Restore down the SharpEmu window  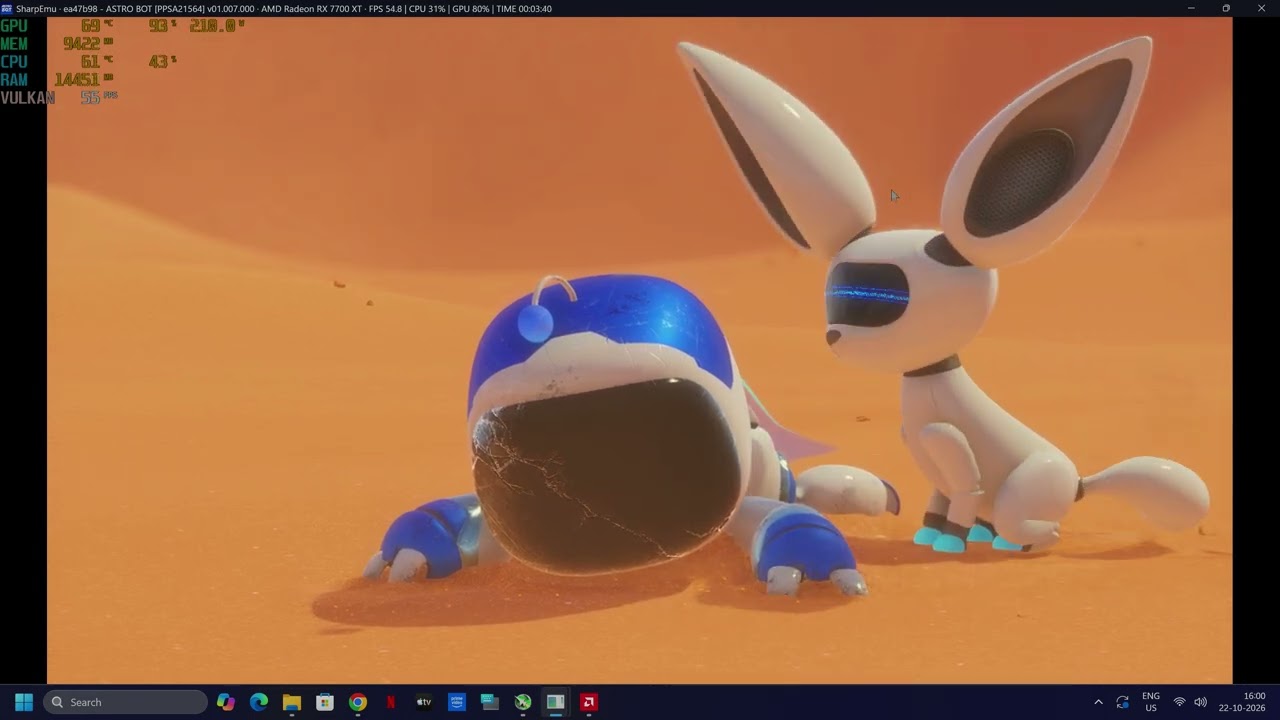pos(1226,8)
